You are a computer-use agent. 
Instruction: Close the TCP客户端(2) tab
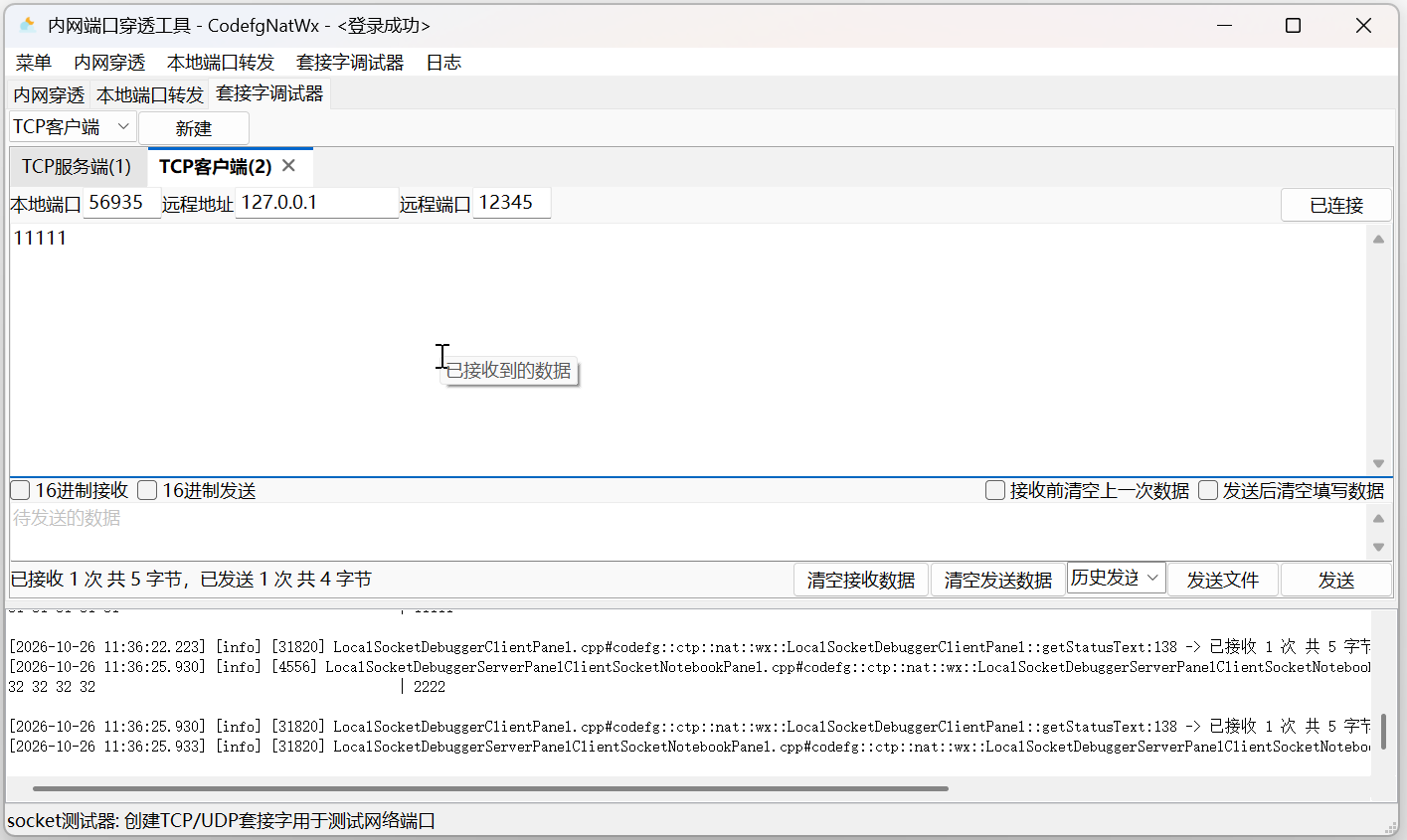[x=288, y=165]
